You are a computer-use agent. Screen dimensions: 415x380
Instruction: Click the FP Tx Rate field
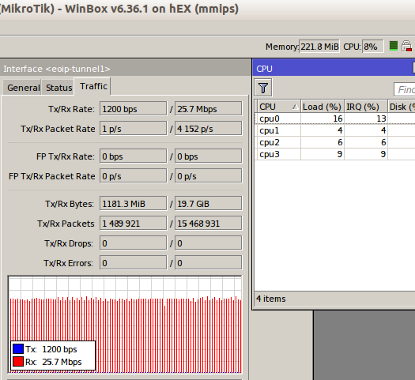133,156
